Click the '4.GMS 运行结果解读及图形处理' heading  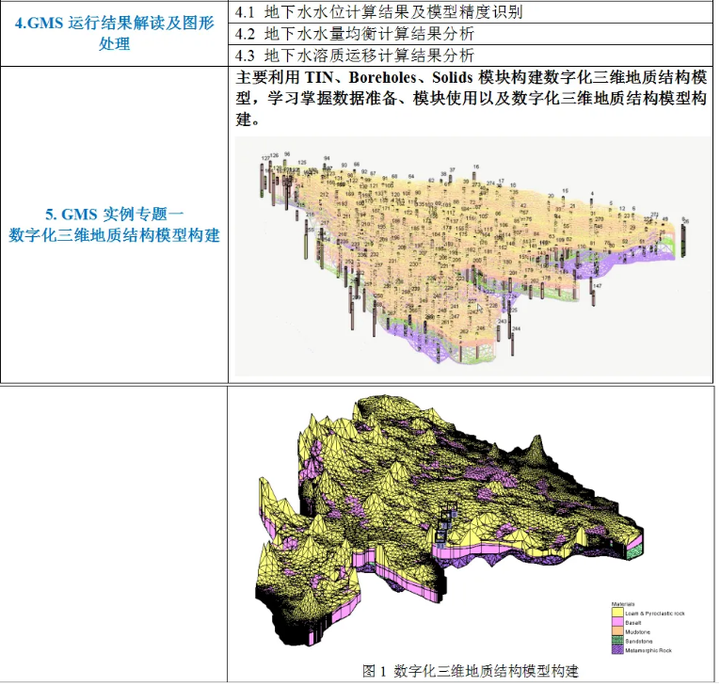[x=114, y=33]
